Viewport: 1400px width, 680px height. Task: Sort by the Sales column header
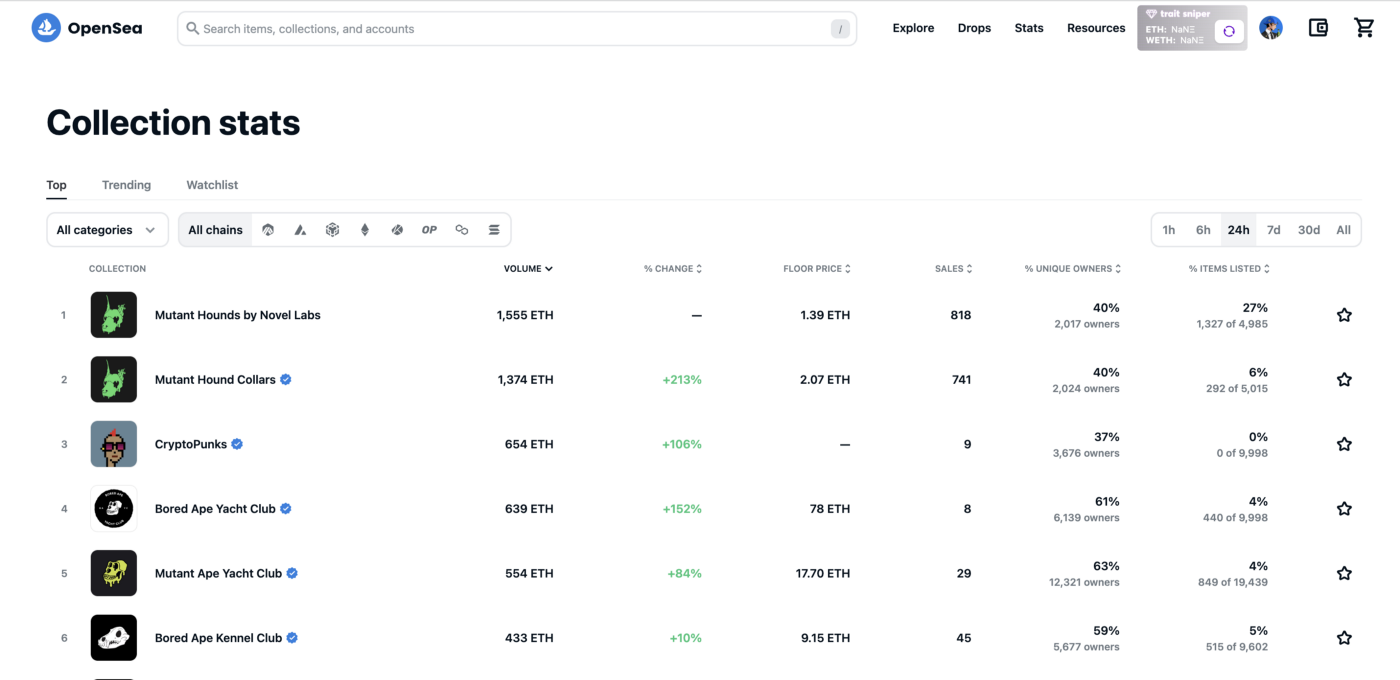953,269
